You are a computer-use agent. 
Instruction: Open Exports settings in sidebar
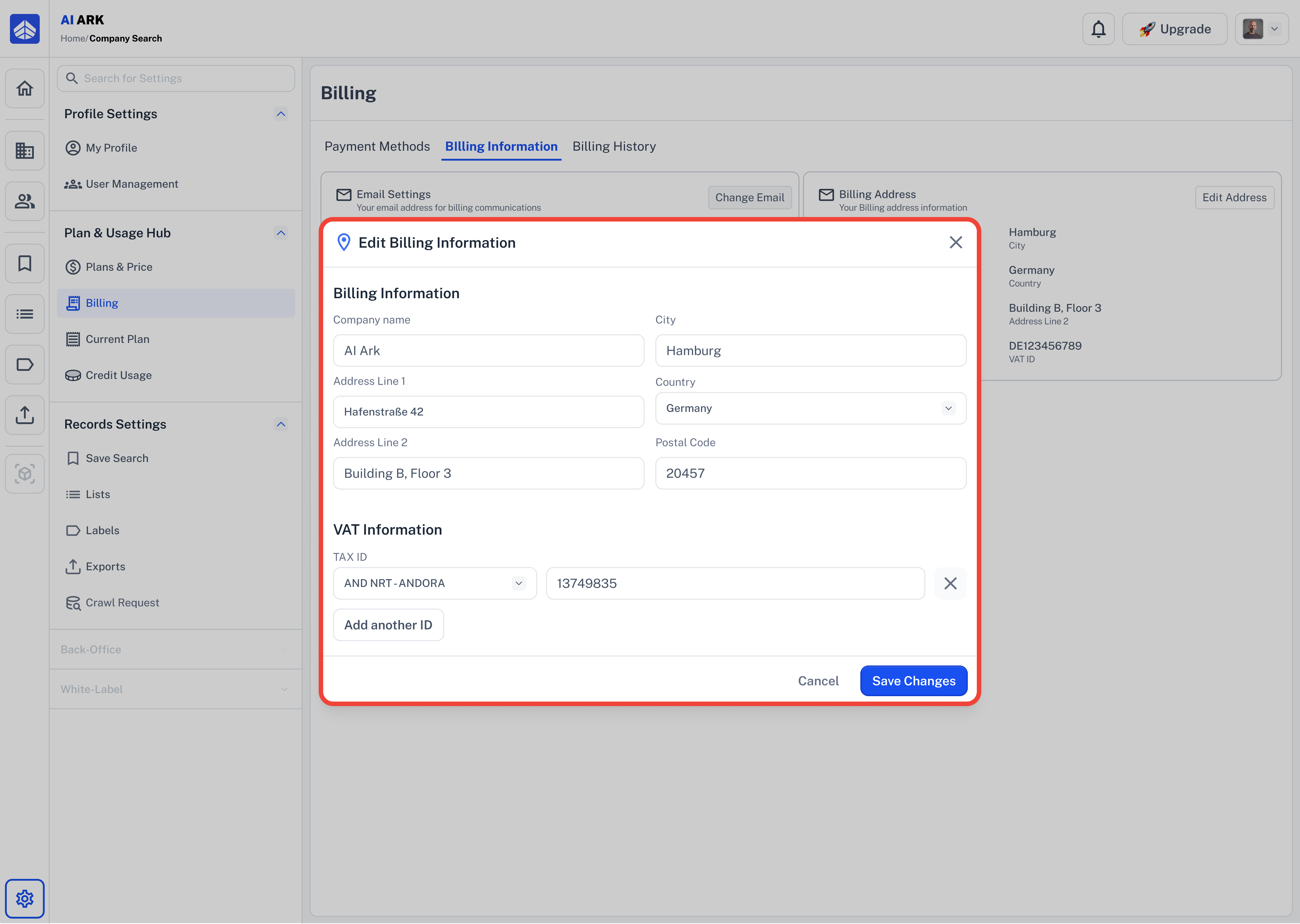(176, 566)
